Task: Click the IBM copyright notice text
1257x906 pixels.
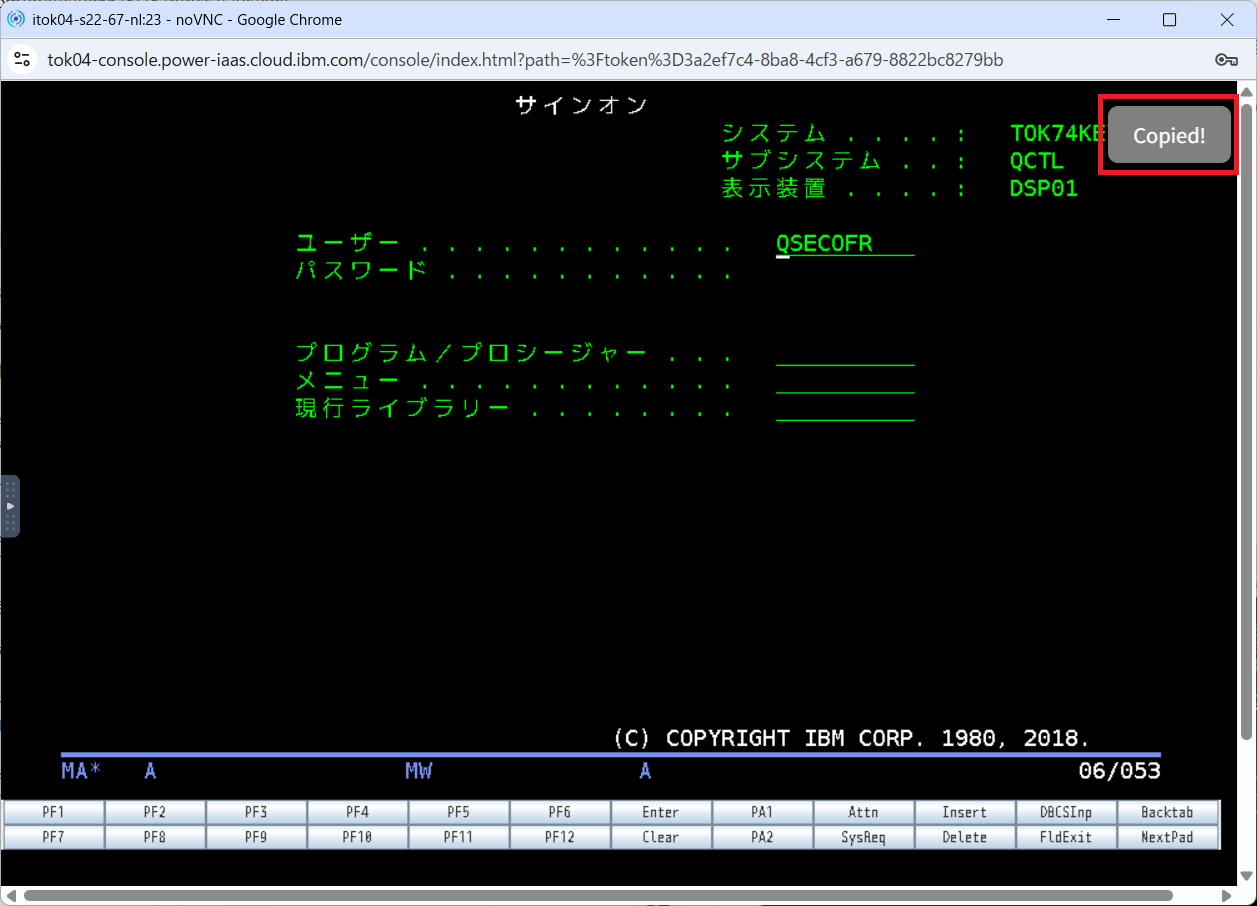Action: tap(851, 738)
